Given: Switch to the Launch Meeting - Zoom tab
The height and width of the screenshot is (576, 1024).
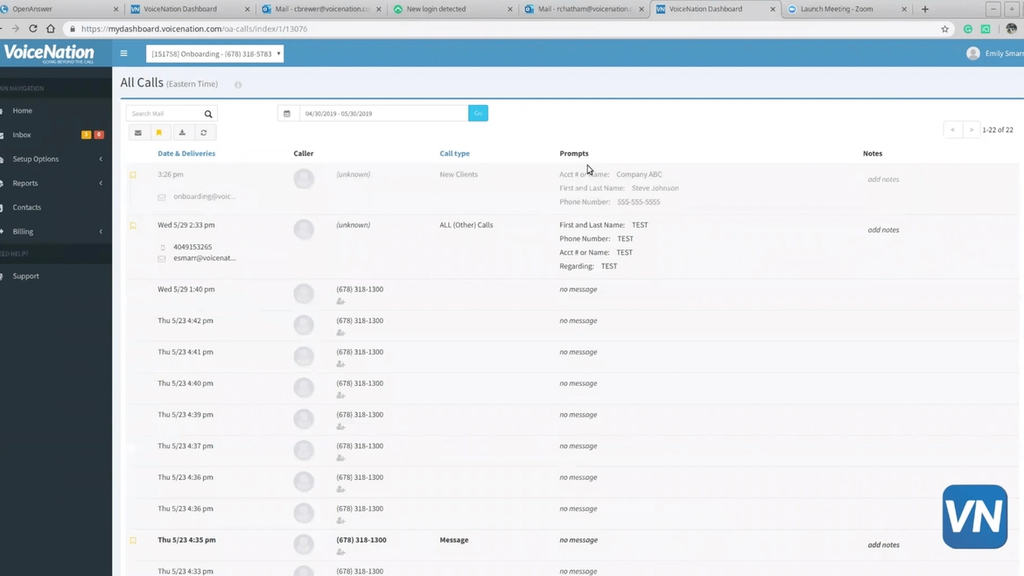Looking at the screenshot, I should (x=848, y=9).
